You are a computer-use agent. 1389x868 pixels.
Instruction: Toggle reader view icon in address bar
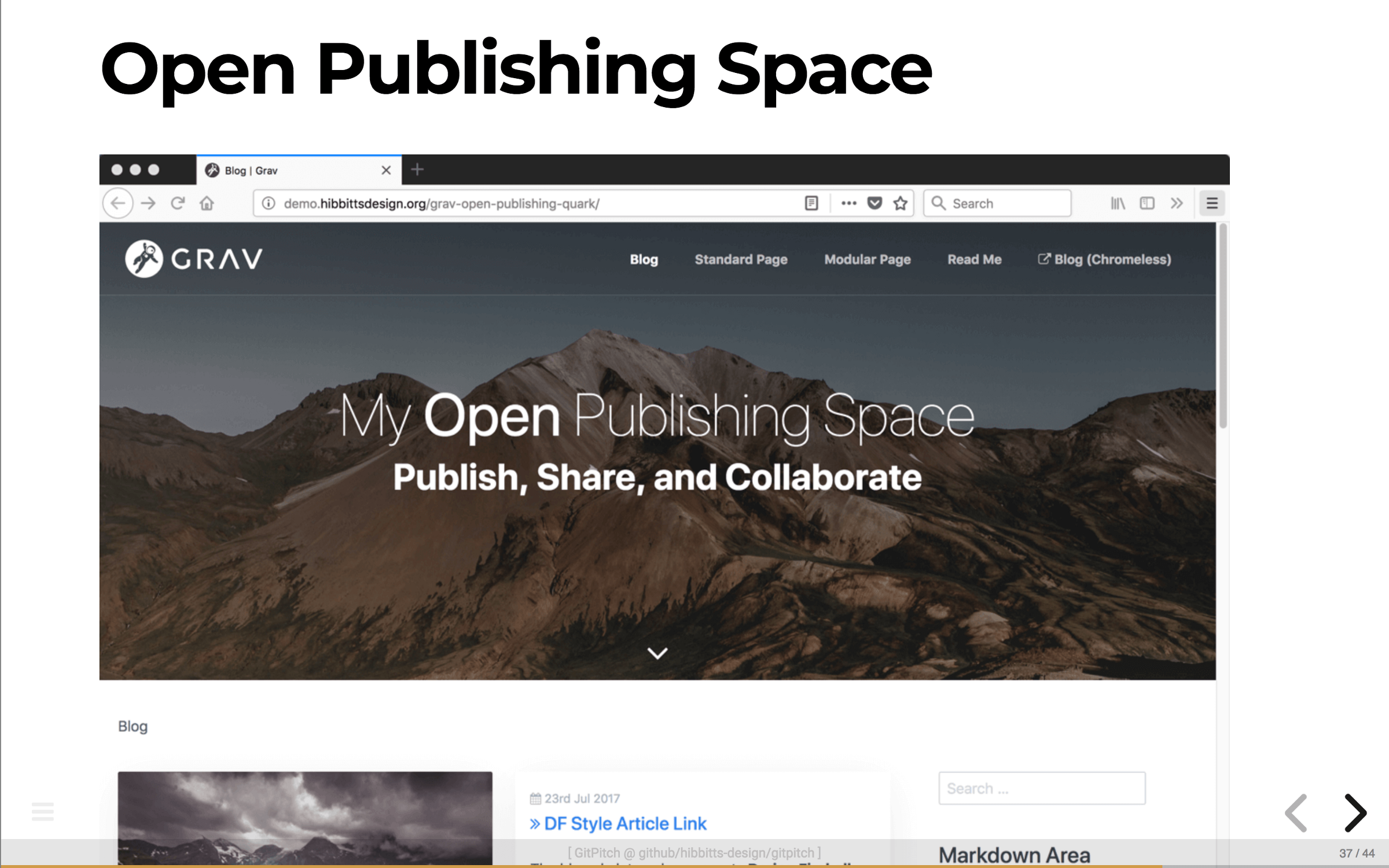coord(811,203)
